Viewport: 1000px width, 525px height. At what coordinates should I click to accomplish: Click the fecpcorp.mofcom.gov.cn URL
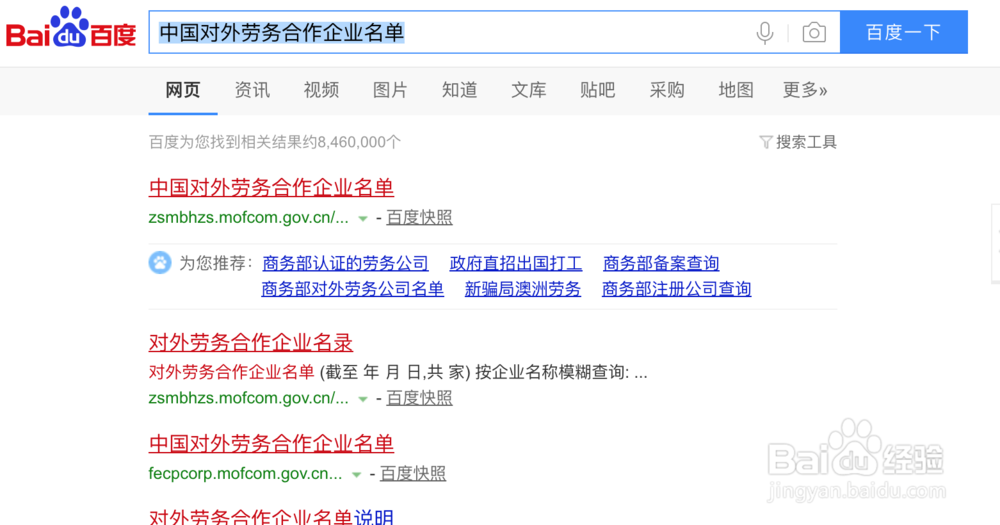click(246, 473)
